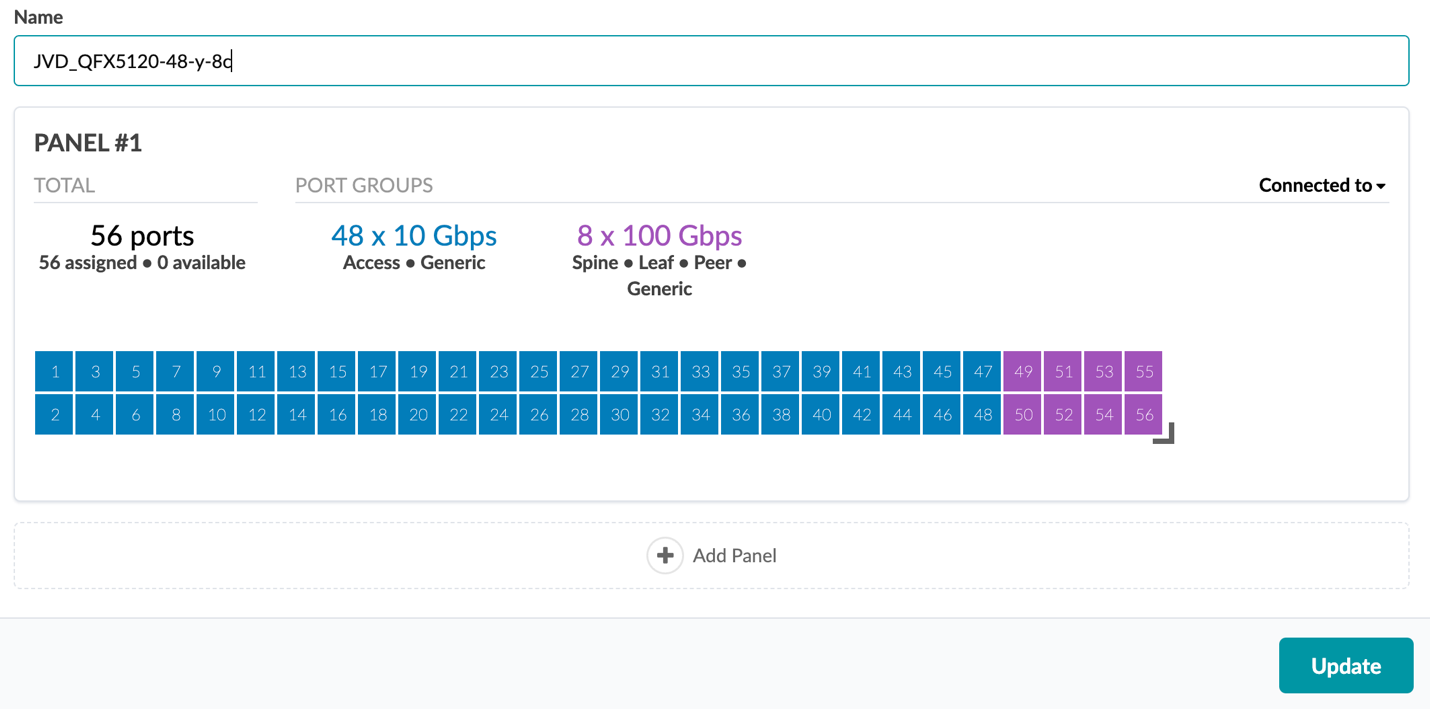Viewport: 1430px width, 709px height.
Task: Click the Name input field
Action: click(x=710, y=61)
